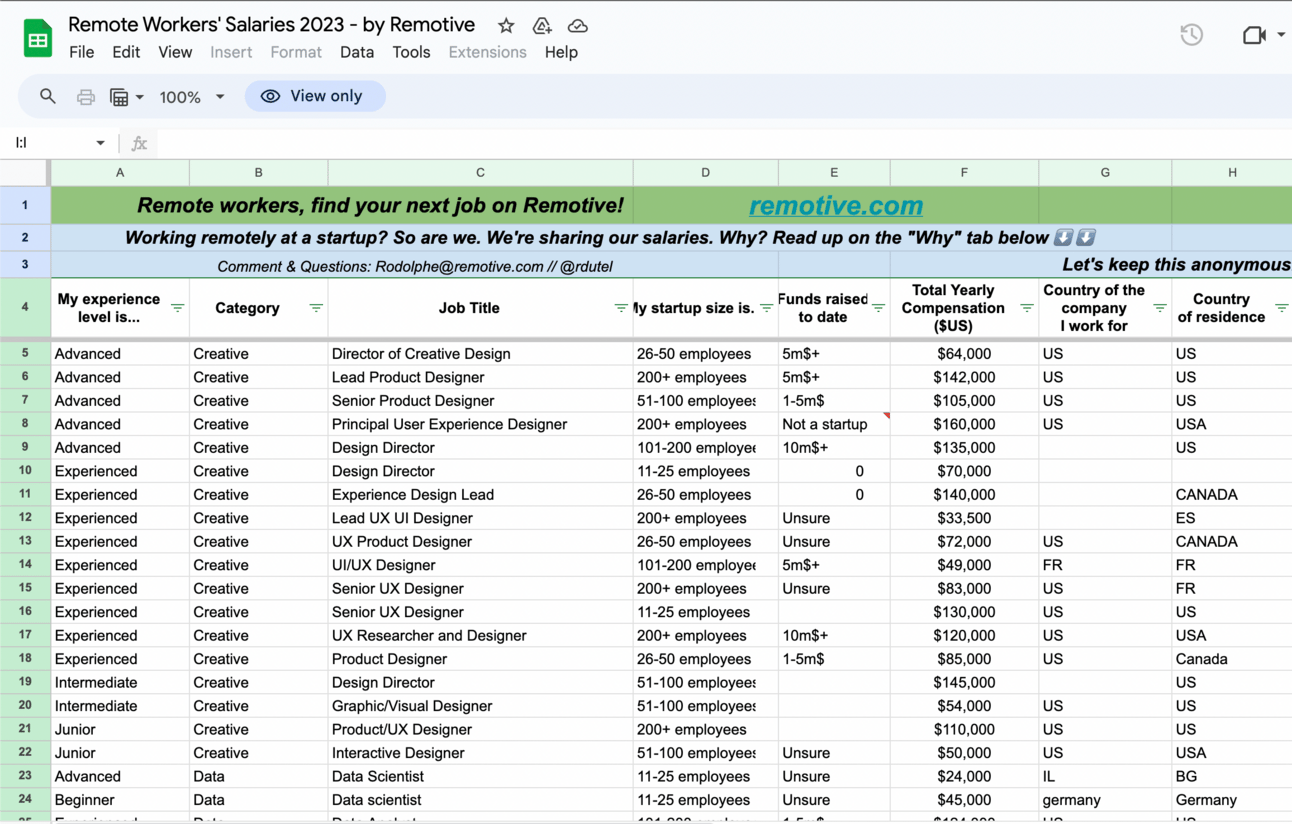Open the Tools menu
The width and height of the screenshot is (1292, 824).
[x=411, y=52]
